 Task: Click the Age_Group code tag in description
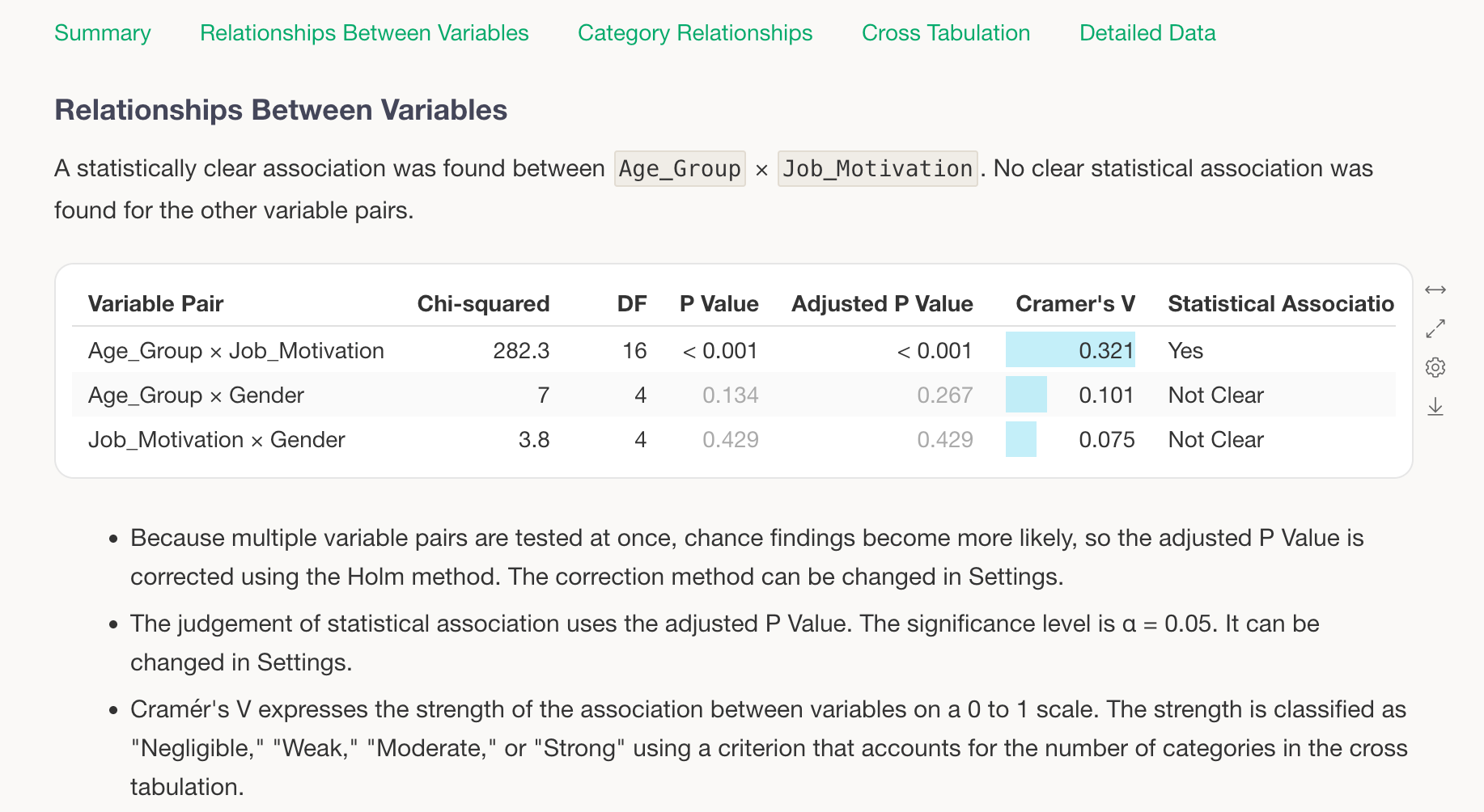680,169
